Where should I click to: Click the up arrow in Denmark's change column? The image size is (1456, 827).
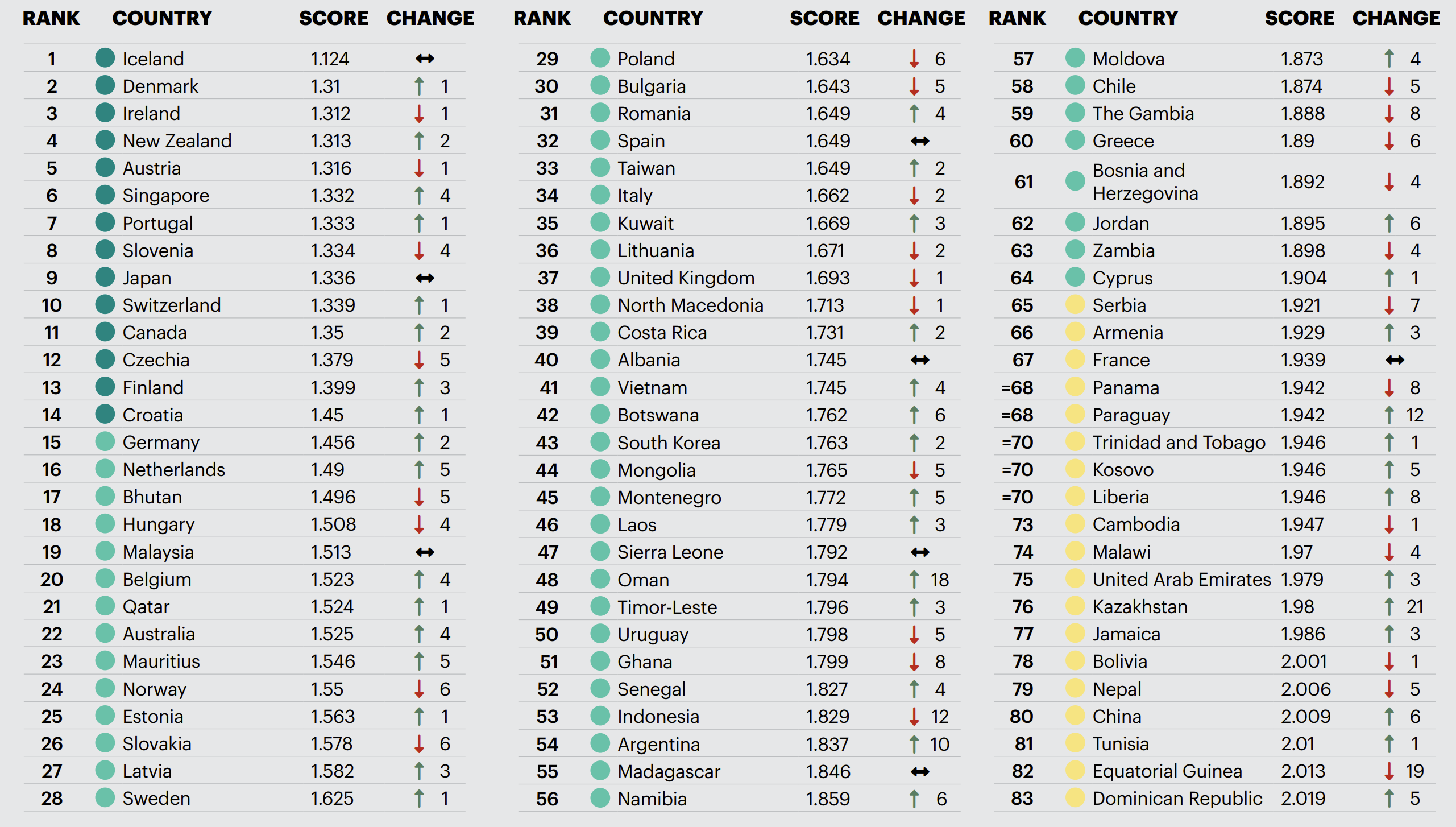[x=419, y=86]
